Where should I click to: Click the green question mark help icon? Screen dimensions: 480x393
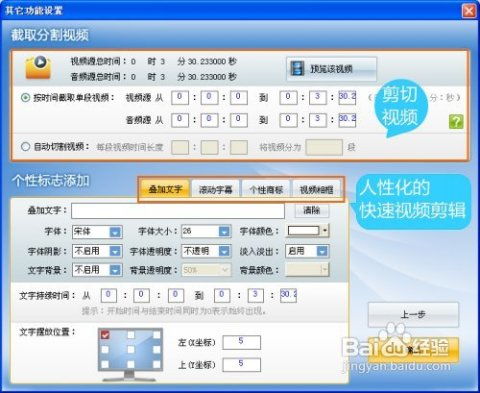pyautogui.click(x=456, y=121)
